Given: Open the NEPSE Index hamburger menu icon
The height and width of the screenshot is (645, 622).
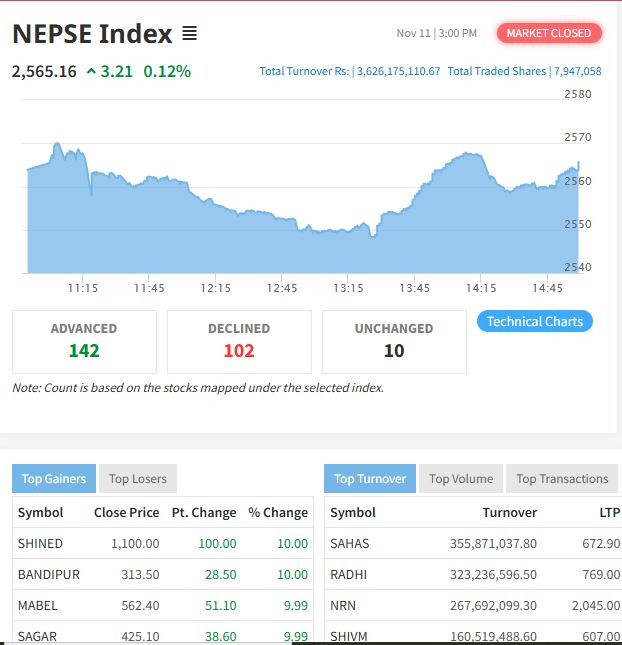Looking at the screenshot, I should click(190, 34).
